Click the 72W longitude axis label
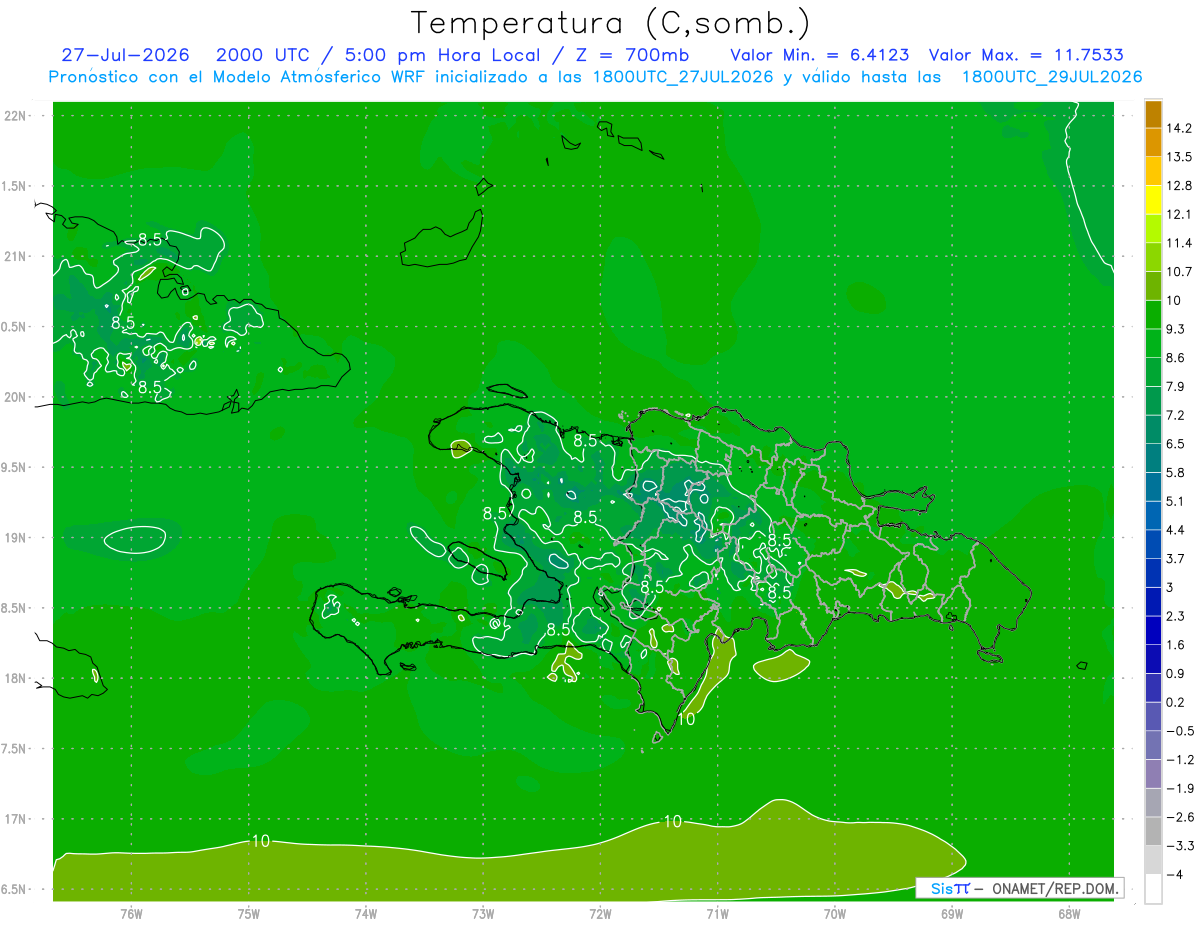The image size is (1200, 927). click(x=600, y=913)
